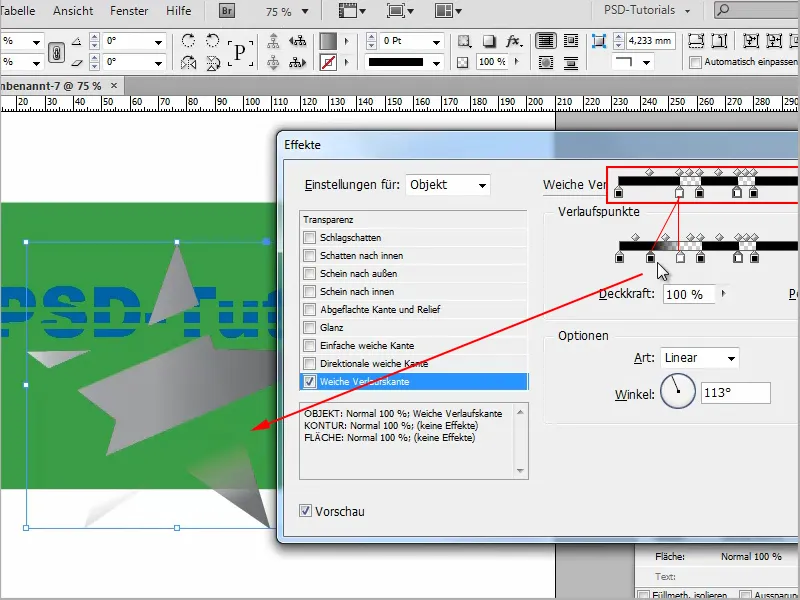Check Automatisch einpassen option

[695, 62]
